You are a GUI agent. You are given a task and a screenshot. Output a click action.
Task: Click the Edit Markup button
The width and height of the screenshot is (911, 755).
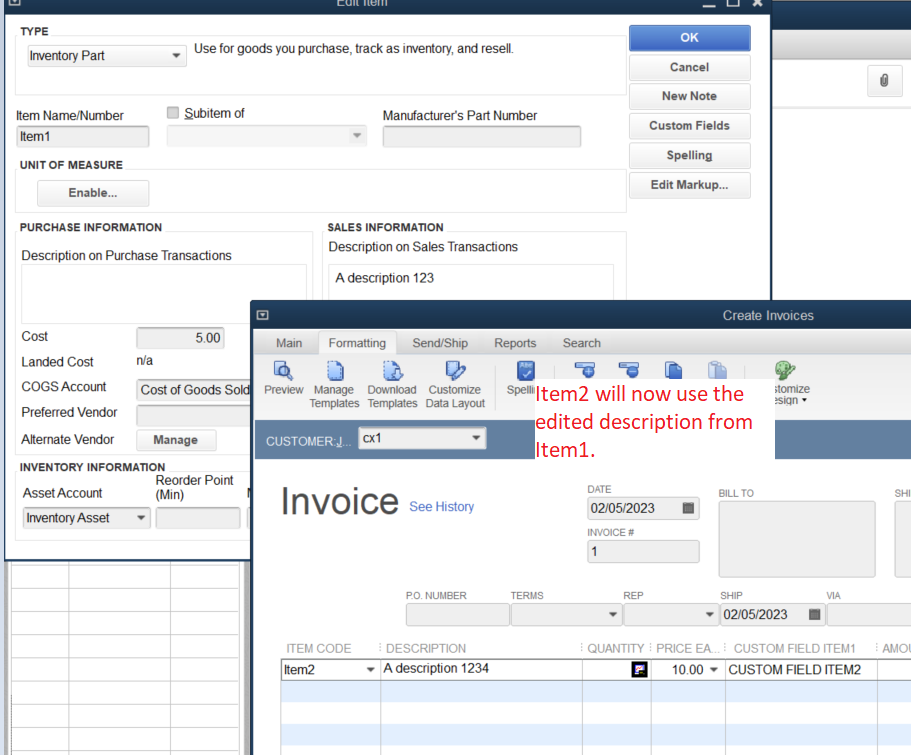pos(689,185)
